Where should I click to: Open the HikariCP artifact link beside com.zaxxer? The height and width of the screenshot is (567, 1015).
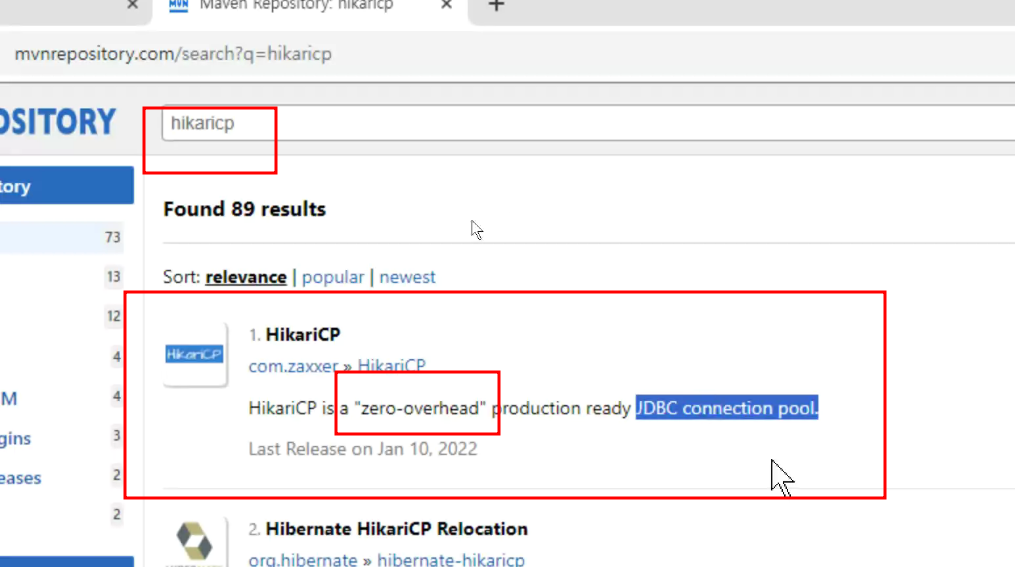tap(392, 366)
